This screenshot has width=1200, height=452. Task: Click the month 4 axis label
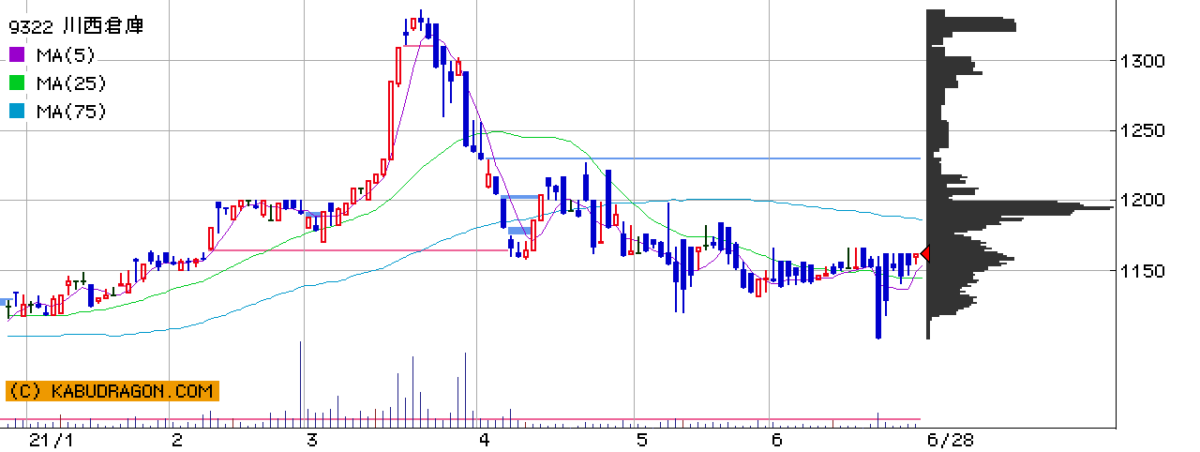point(484,440)
